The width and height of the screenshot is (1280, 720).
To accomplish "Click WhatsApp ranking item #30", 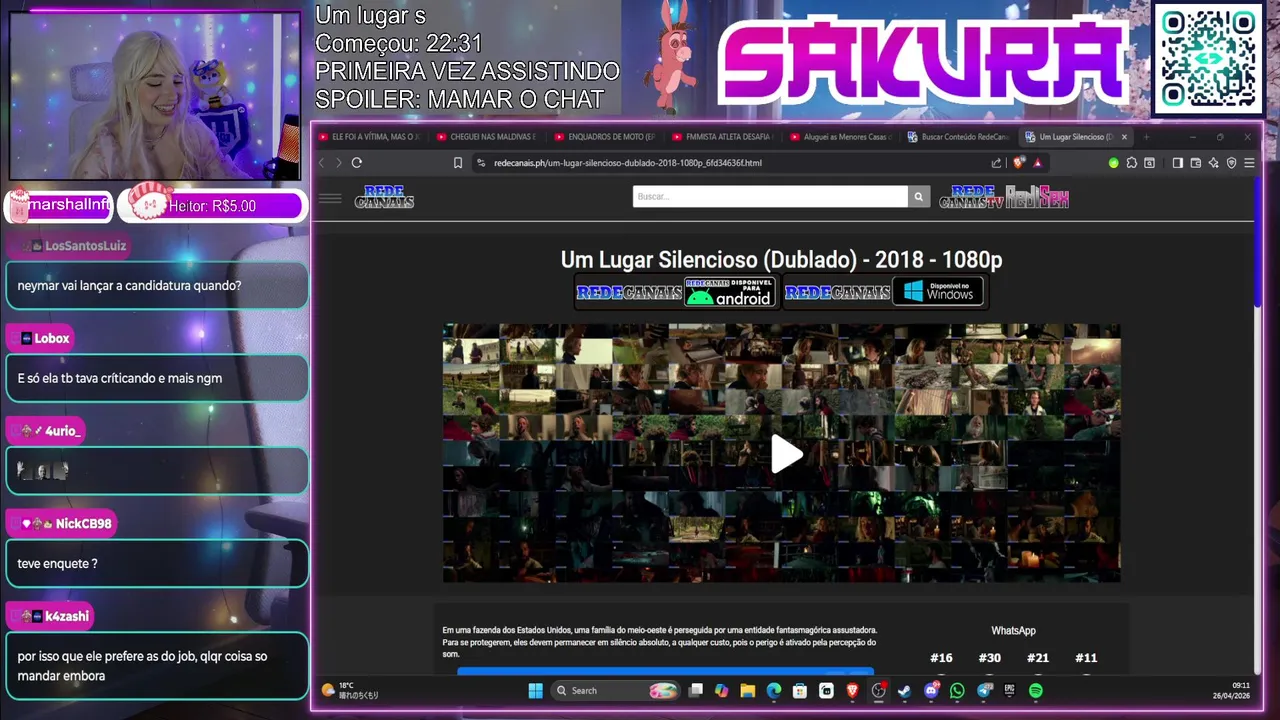I will 989,658.
